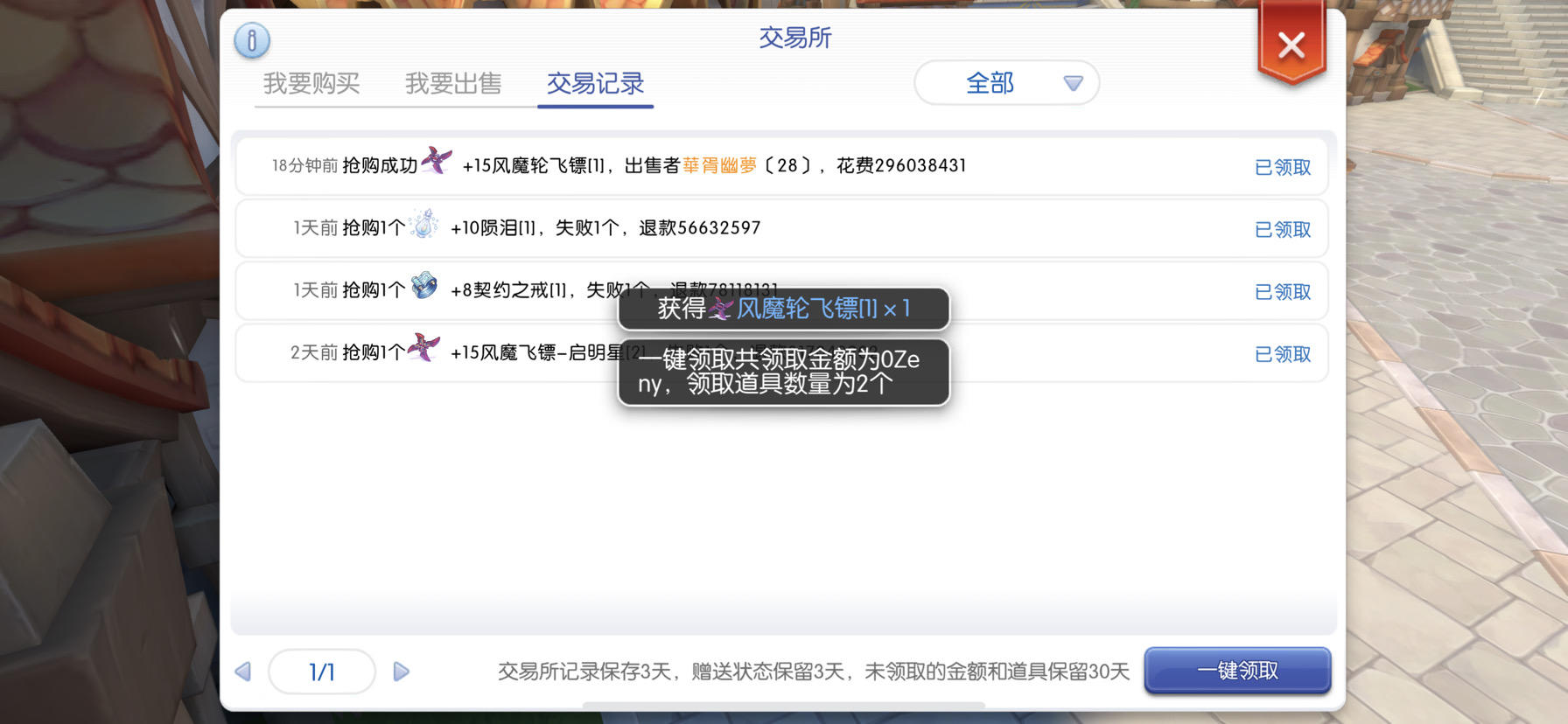
Task: Open the info icon in top-left corner
Action: coord(252,40)
